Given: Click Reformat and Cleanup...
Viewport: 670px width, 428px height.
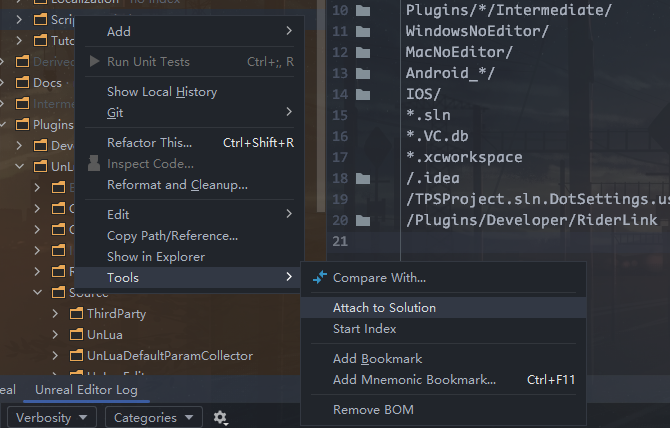Looking at the screenshot, I should tap(189, 185).
